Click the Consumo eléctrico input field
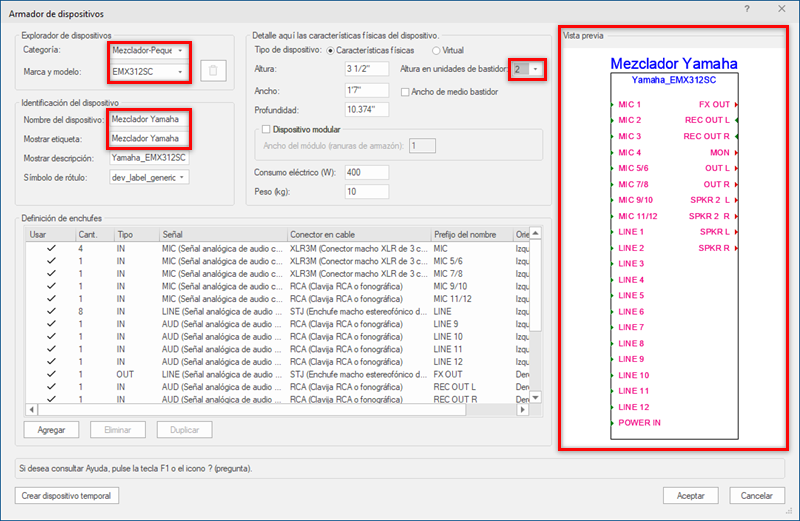Viewport: 800px width, 521px height. click(367, 172)
